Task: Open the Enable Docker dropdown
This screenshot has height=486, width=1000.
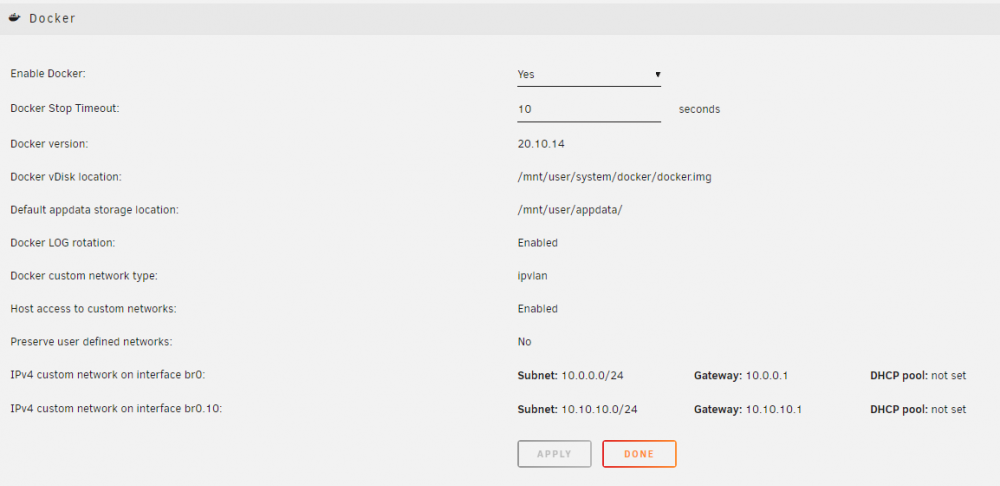Action: point(589,75)
